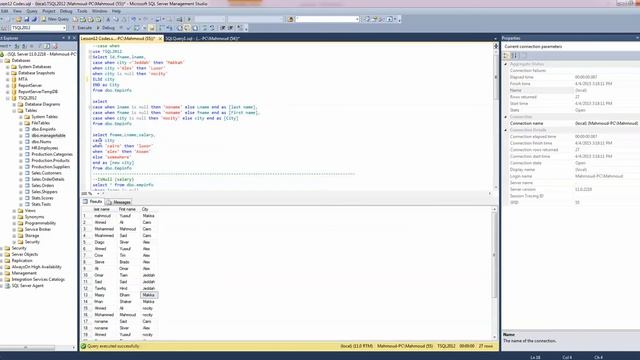
Task: Select the Sales.Shippers table
Action: click(x=44, y=192)
